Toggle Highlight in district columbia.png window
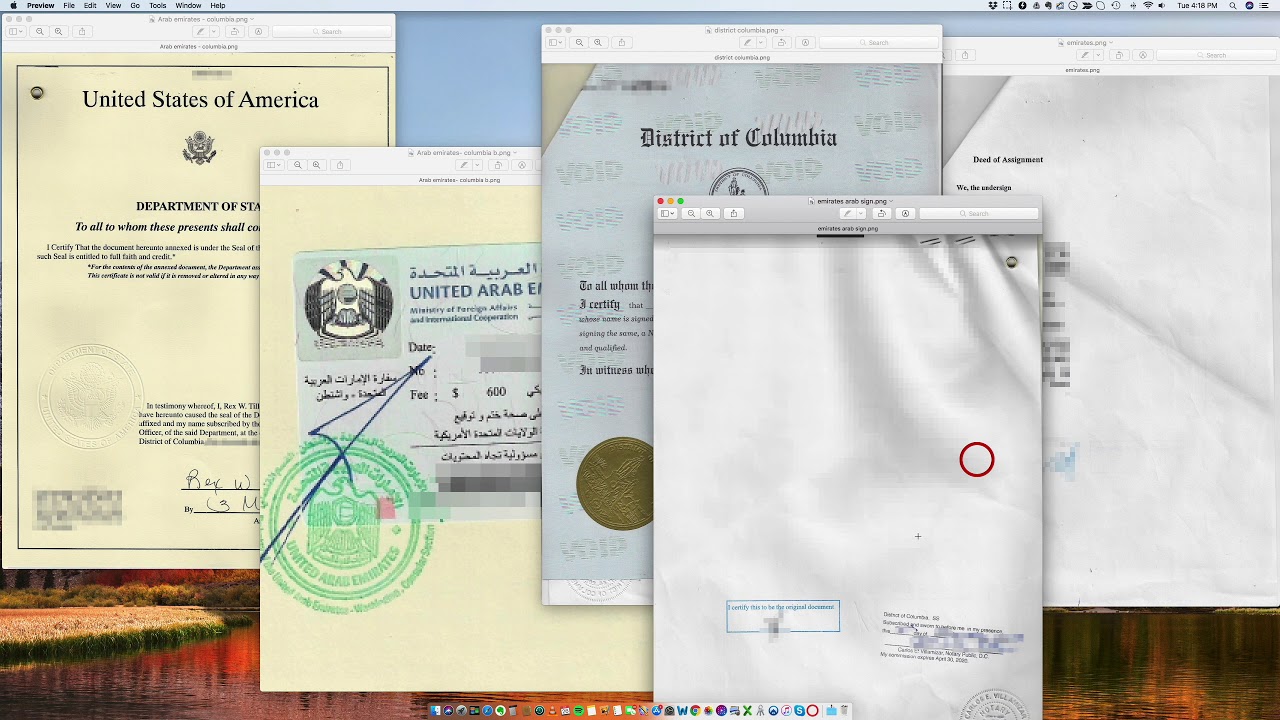Image resolution: width=1280 pixels, height=720 pixels. [x=746, y=42]
